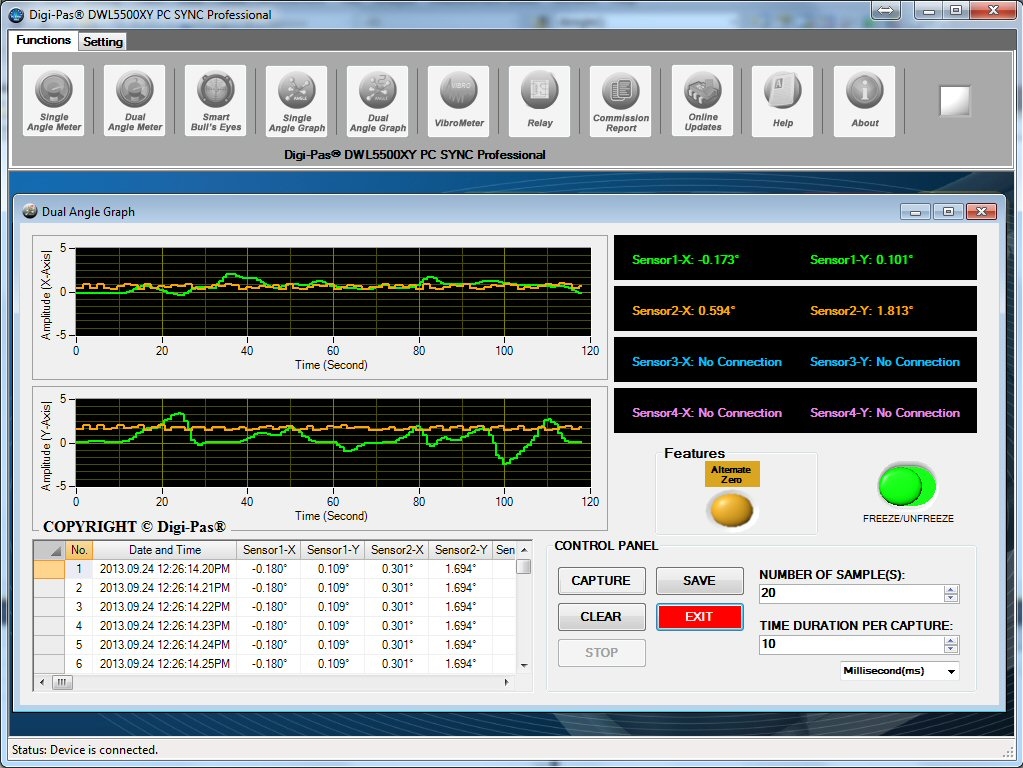
Task: Click the Y-Axis amplitude graph
Action: click(x=333, y=442)
